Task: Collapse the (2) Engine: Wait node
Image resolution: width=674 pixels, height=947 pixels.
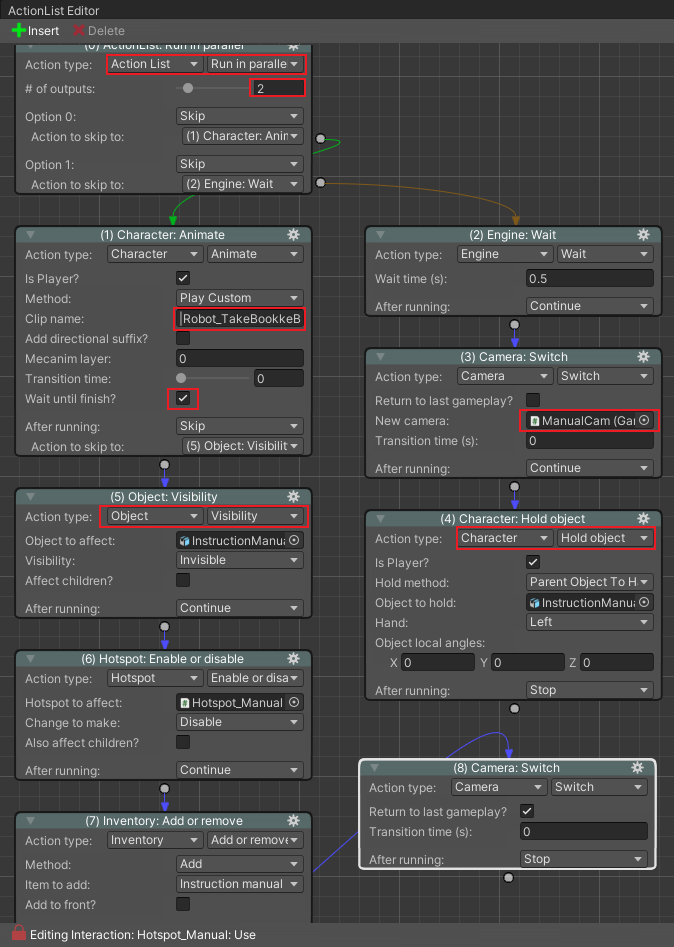Action: click(381, 235)
